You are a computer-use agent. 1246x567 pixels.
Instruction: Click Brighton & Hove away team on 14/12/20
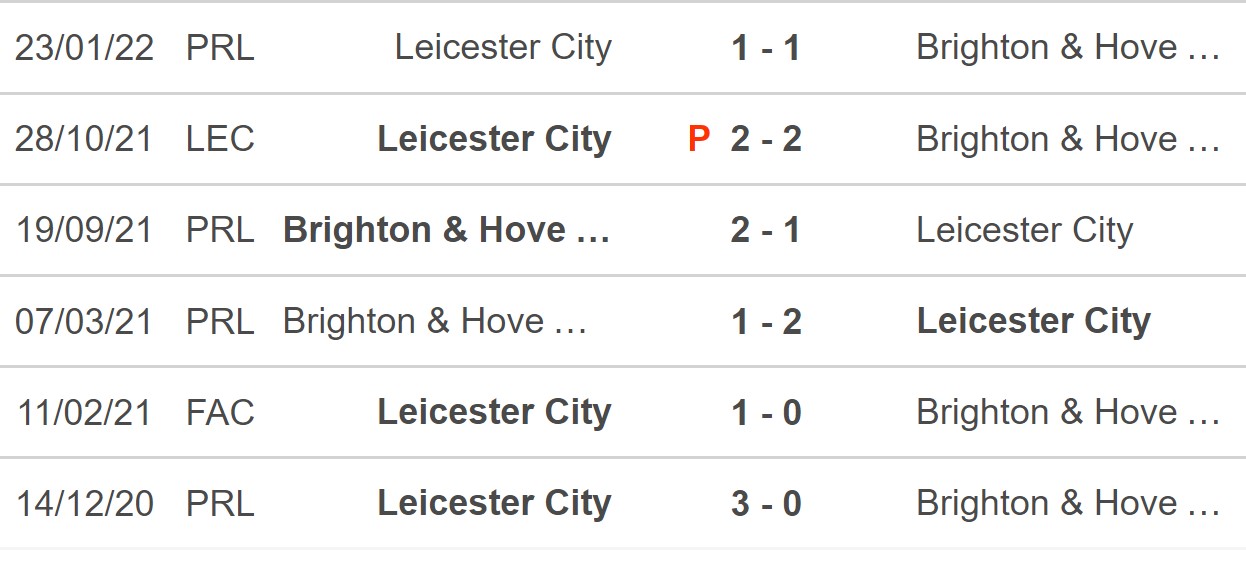pyautogui.click(x=1067, y=503)
